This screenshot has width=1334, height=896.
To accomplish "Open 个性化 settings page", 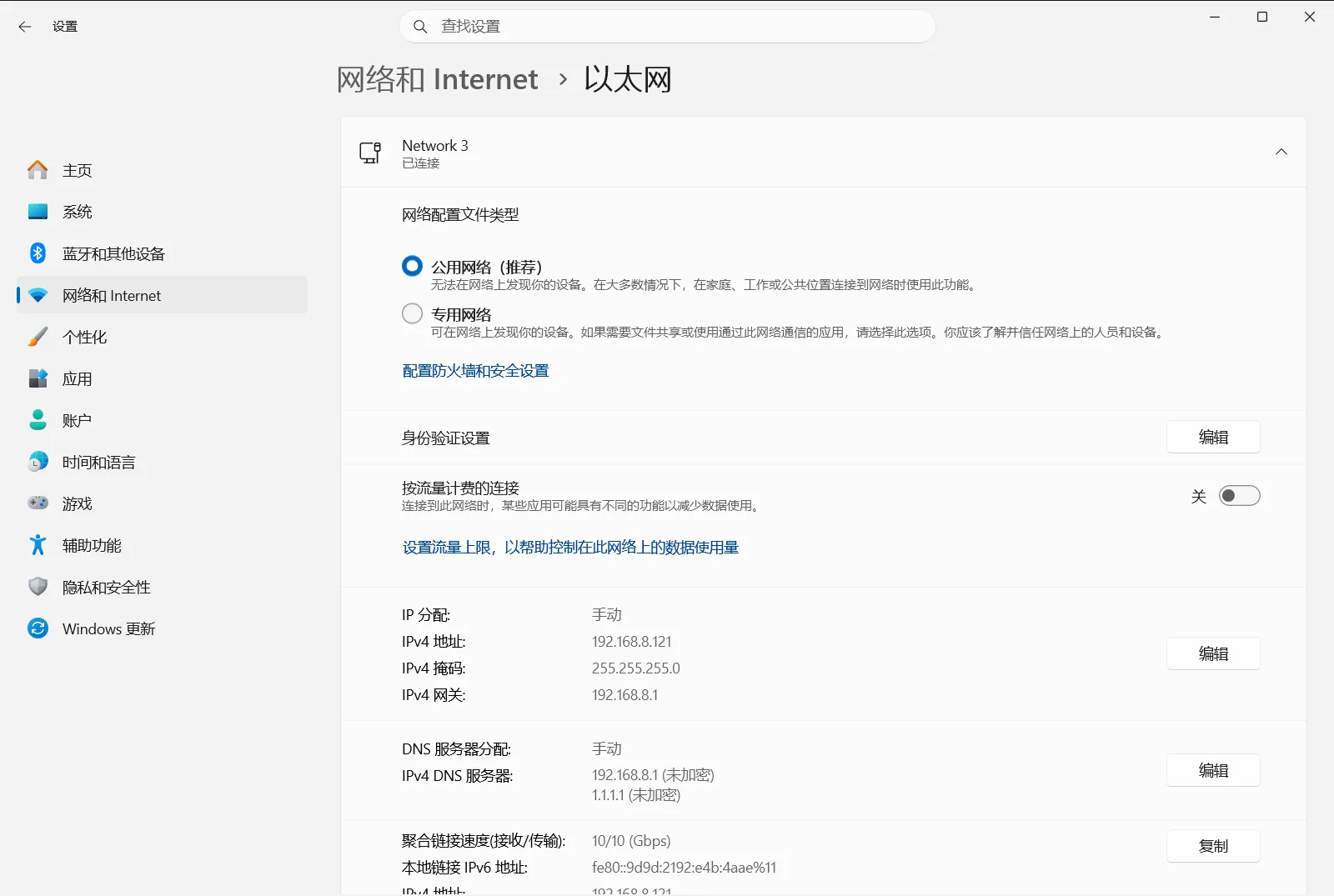I will (x=162, y=337).
